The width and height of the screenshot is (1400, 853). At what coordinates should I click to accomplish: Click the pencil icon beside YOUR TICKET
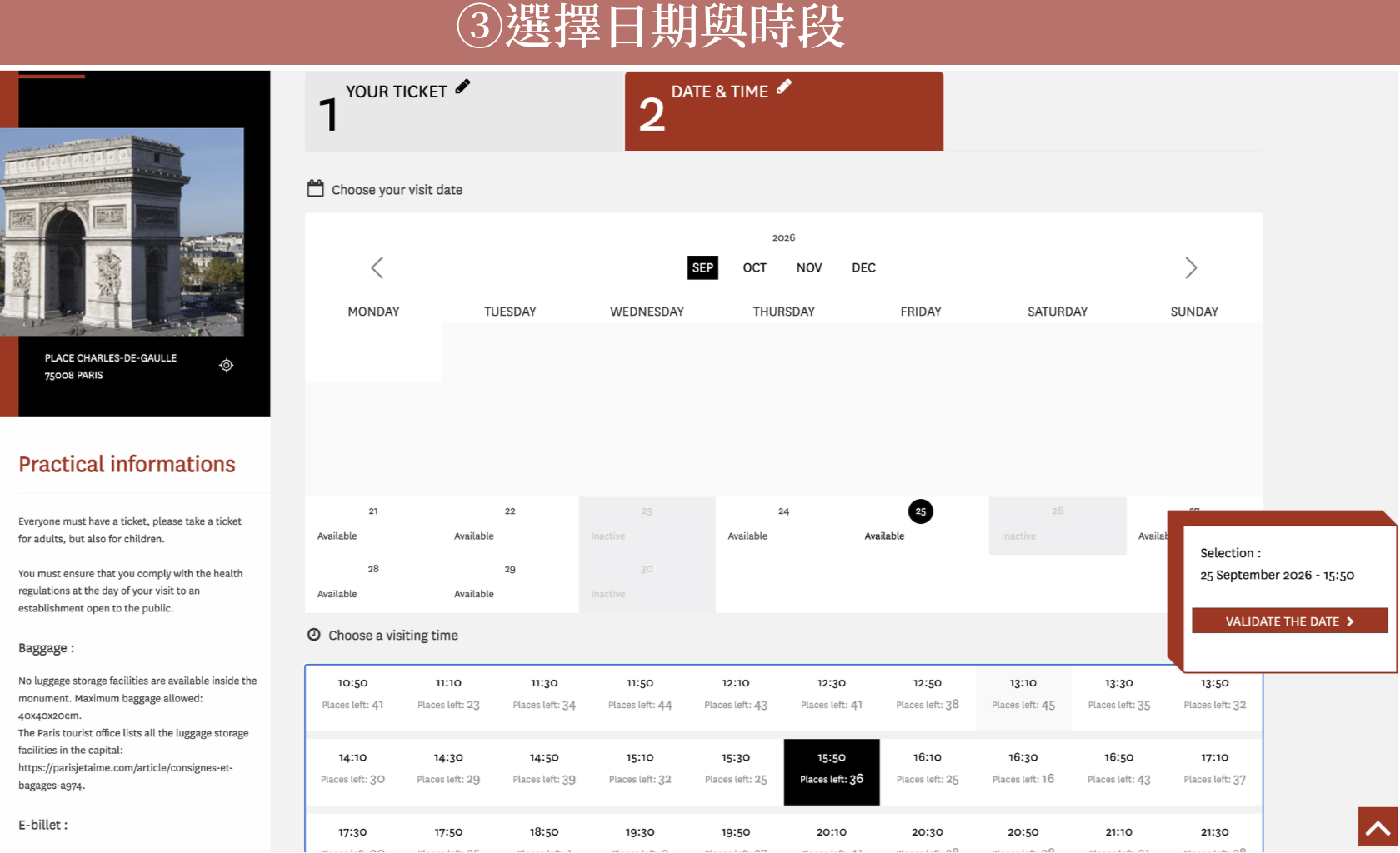pos(462,87)
